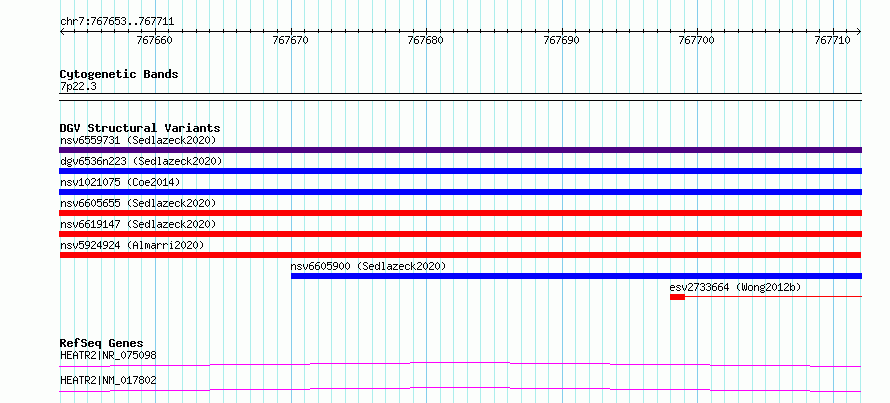Screen dimensions: 890x403
Task: Click the nsv6559731 dark purple variant bar
Action: pyautogui.click(x=460, y=150)
